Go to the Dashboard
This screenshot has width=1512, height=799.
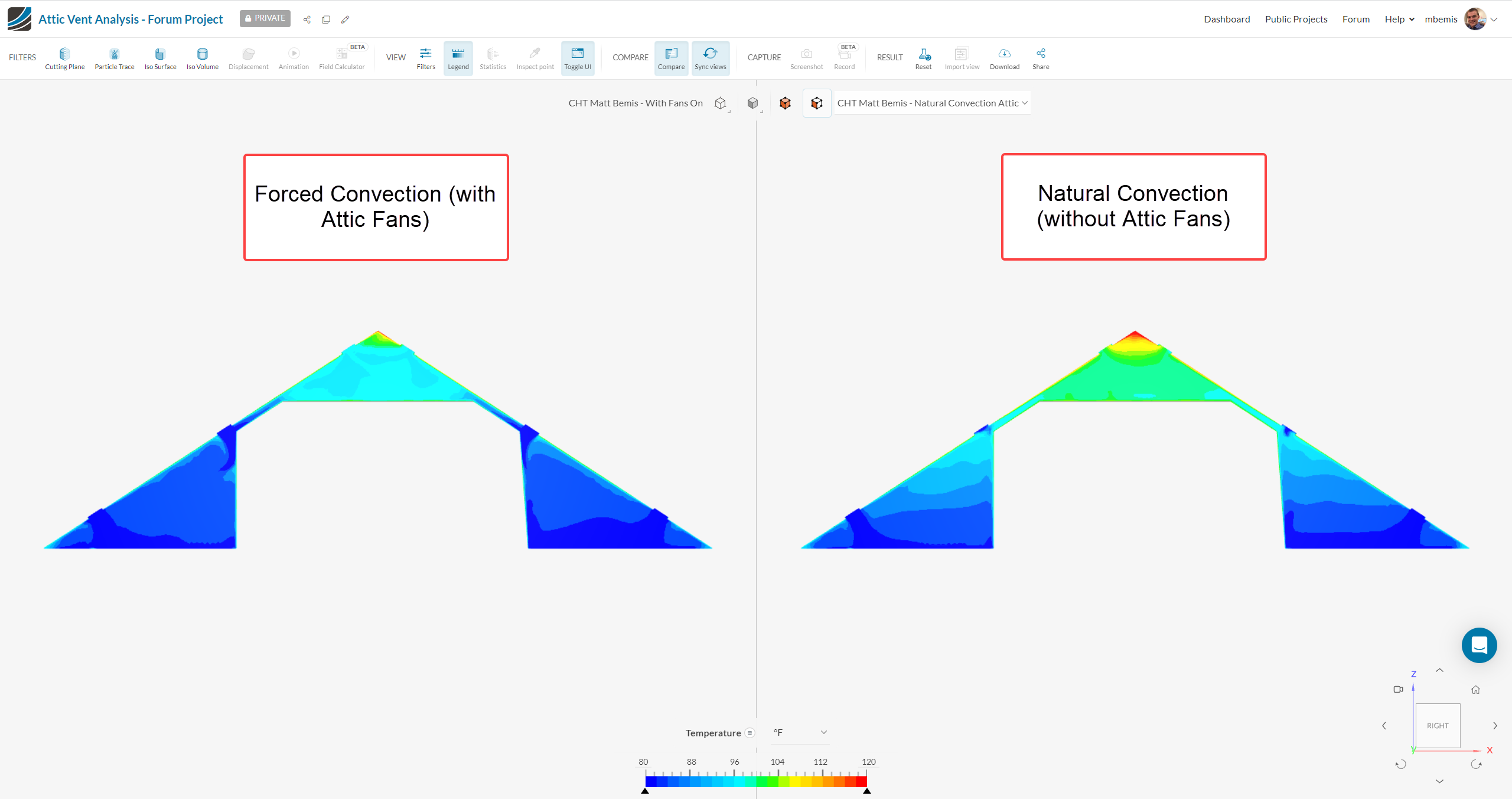(x=1227, y=19)
